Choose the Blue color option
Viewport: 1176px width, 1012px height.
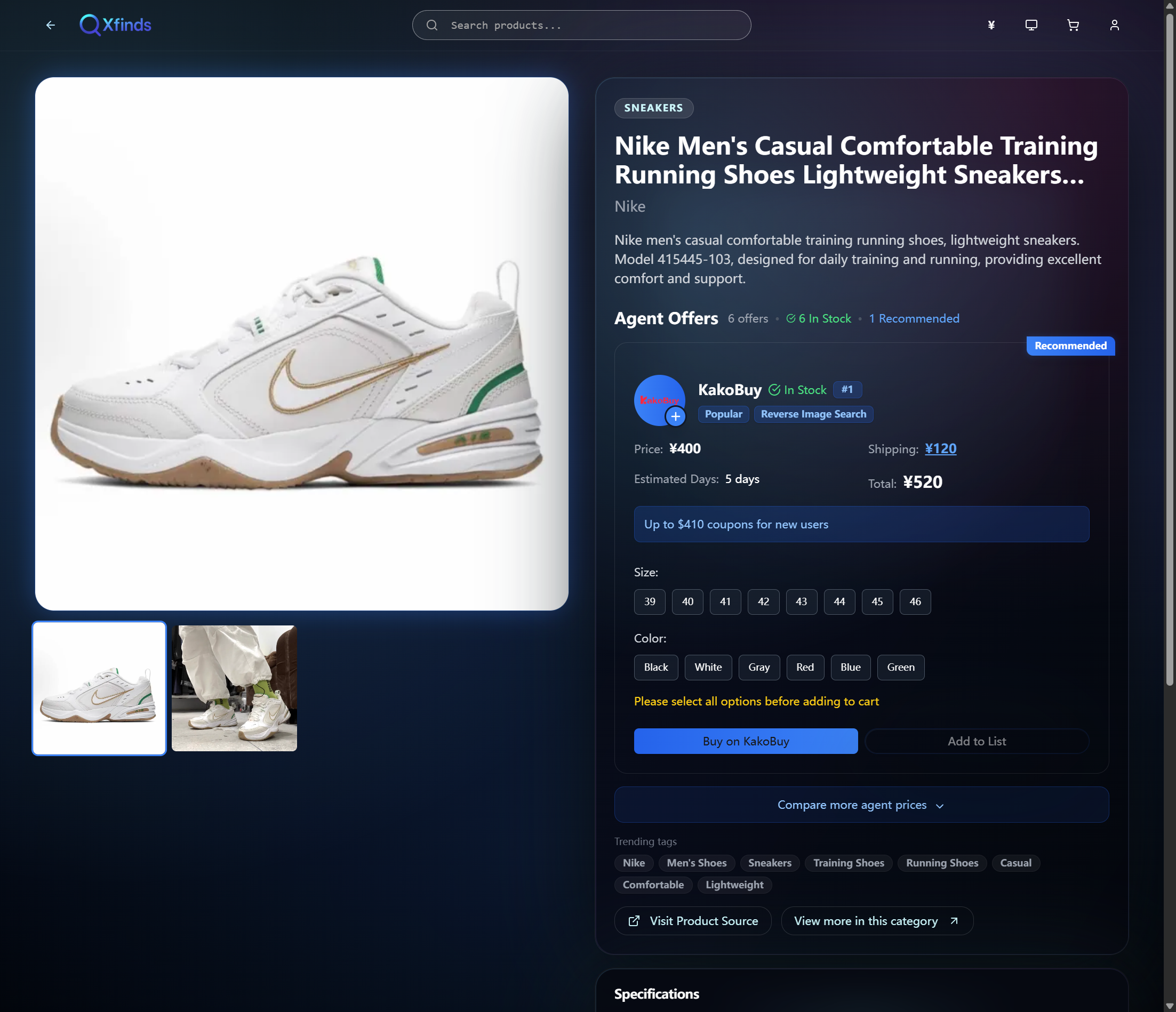(850, 667)
